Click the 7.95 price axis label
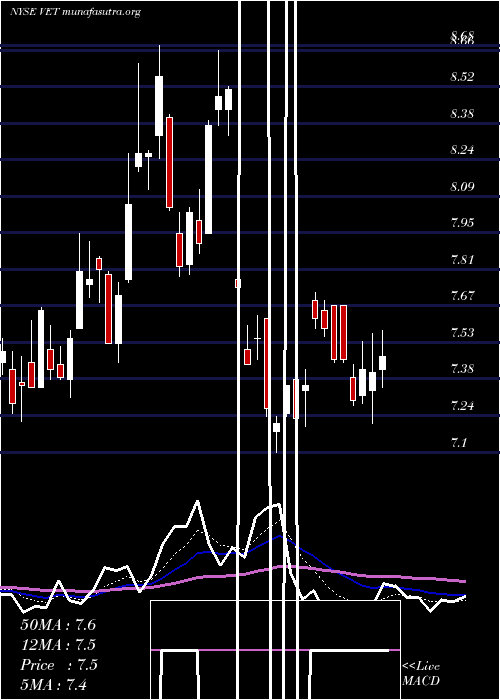This screenshot has height=700, width=500. point(462,222)
